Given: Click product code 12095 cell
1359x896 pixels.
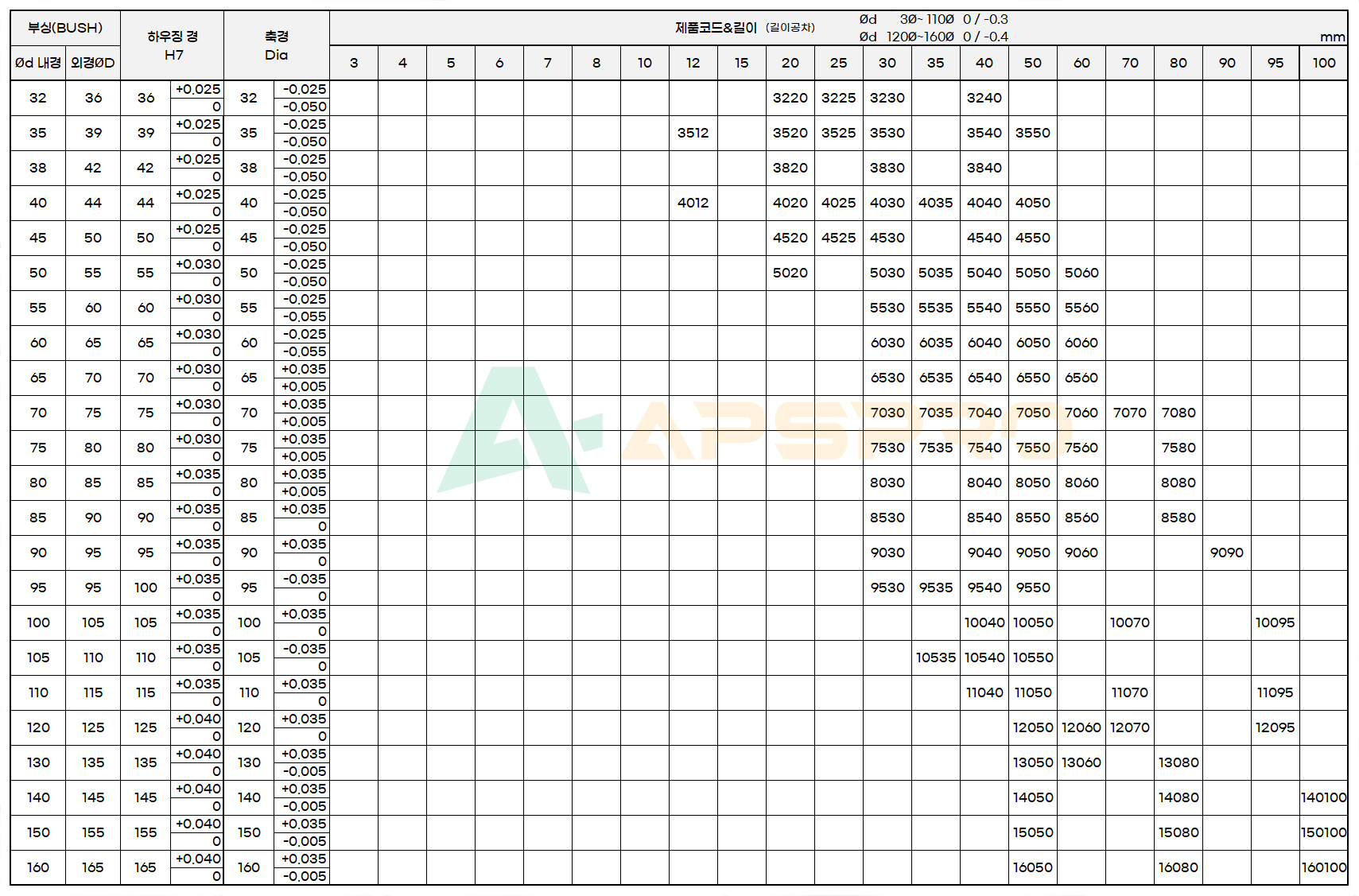Looking at the screenshot, I should (x=1275, y=727).
